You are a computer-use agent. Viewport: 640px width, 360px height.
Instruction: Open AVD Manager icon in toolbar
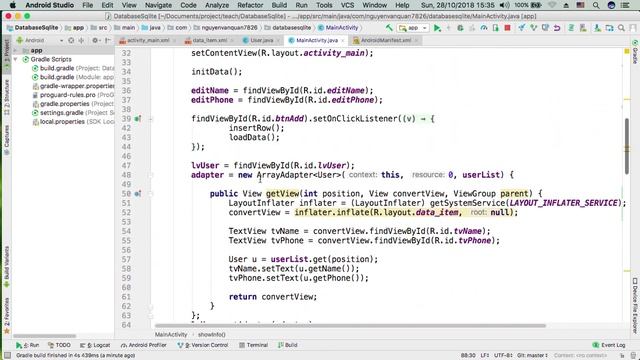pos(583,28)
